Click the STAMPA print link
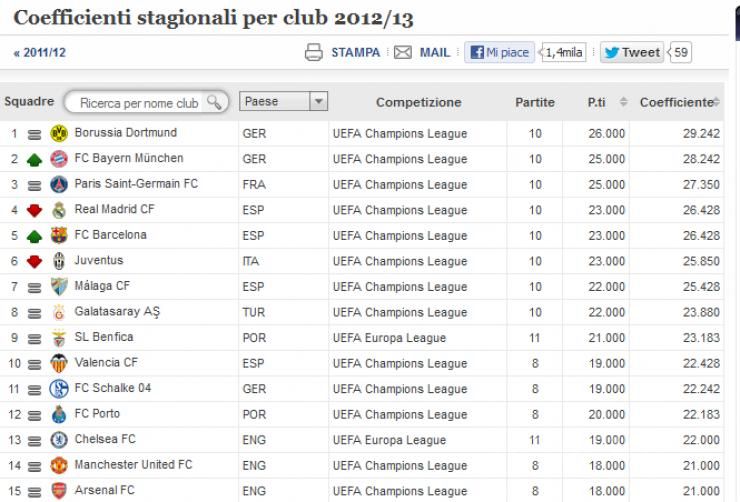The image size is (740, 502). [x=355, y=52]
